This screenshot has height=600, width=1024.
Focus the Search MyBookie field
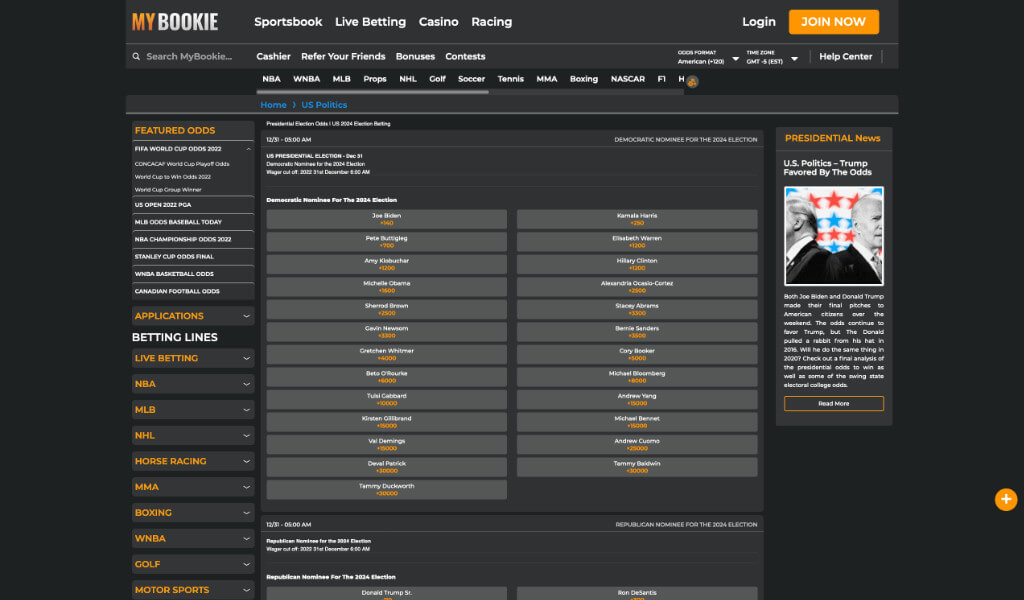point(189,57)
